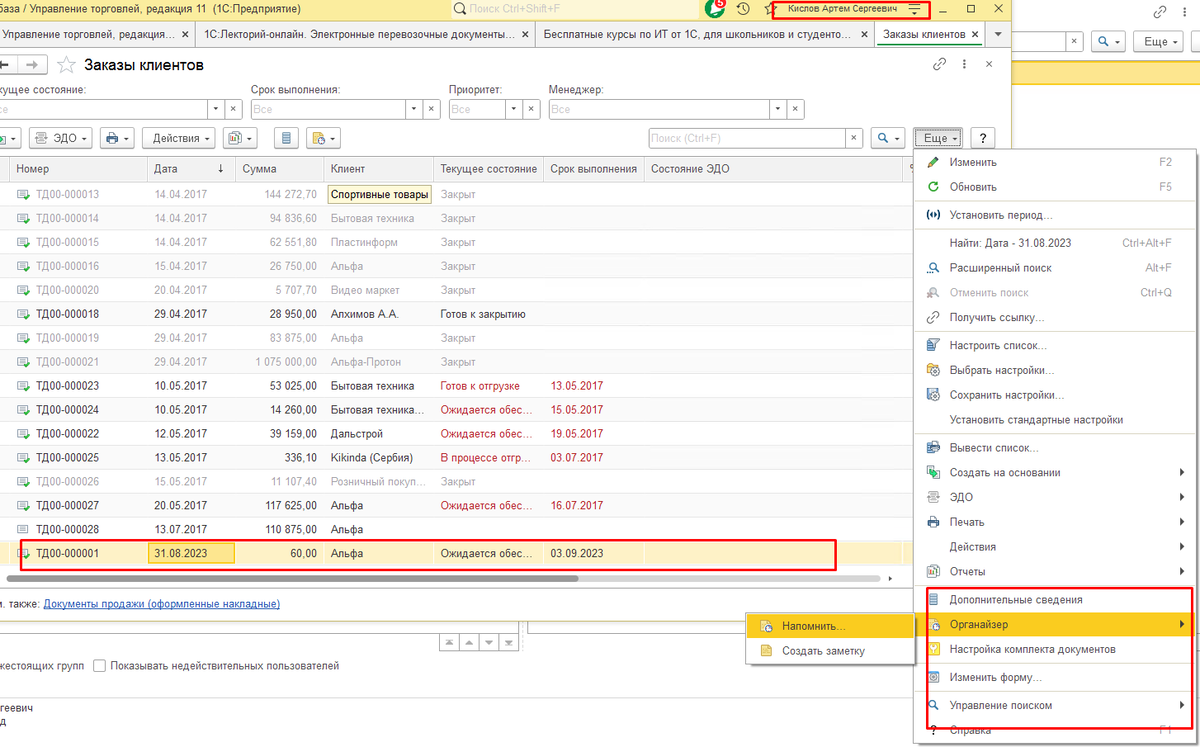Select Создать заметку in Органайзер submenu
The height and width of the screenshot is (747, 1200).
click(831, 651)
